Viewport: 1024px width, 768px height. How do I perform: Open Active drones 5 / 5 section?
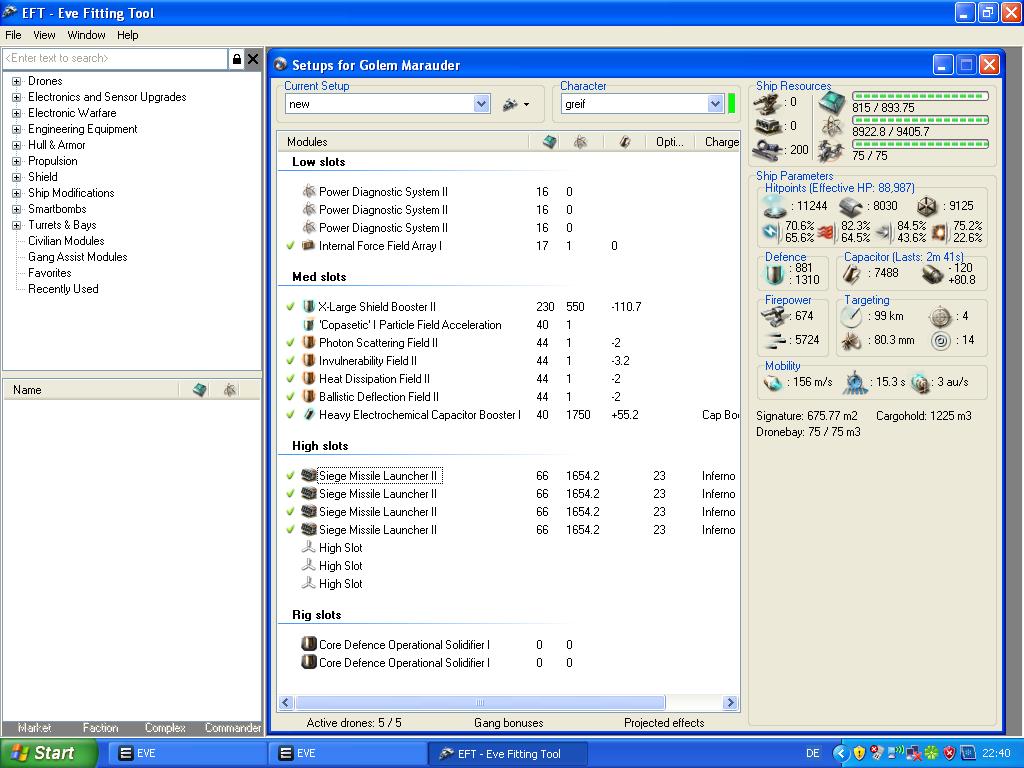coord(354,723)
